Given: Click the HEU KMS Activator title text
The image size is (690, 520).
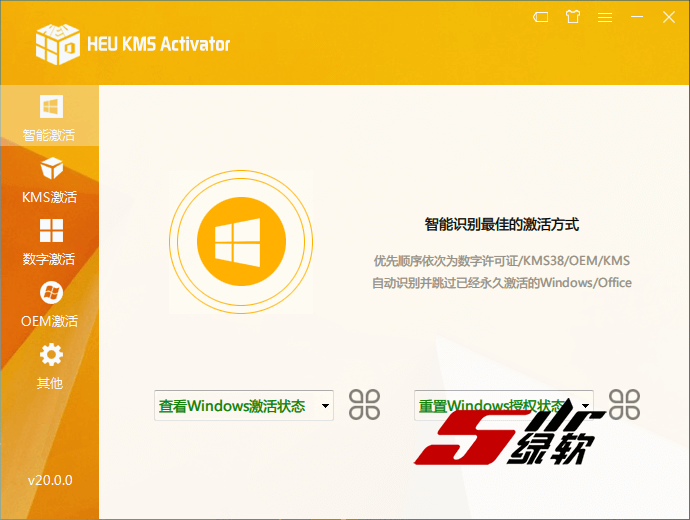Looking at the screenshot, I should click(158, 44).
